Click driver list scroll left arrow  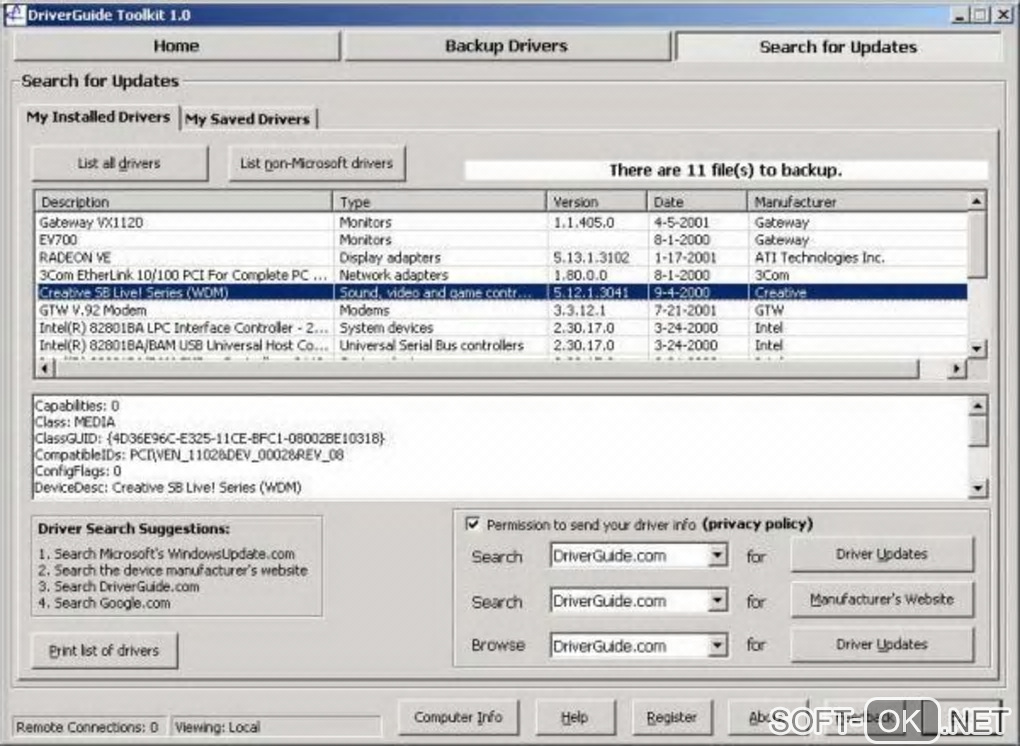[44, 369]
